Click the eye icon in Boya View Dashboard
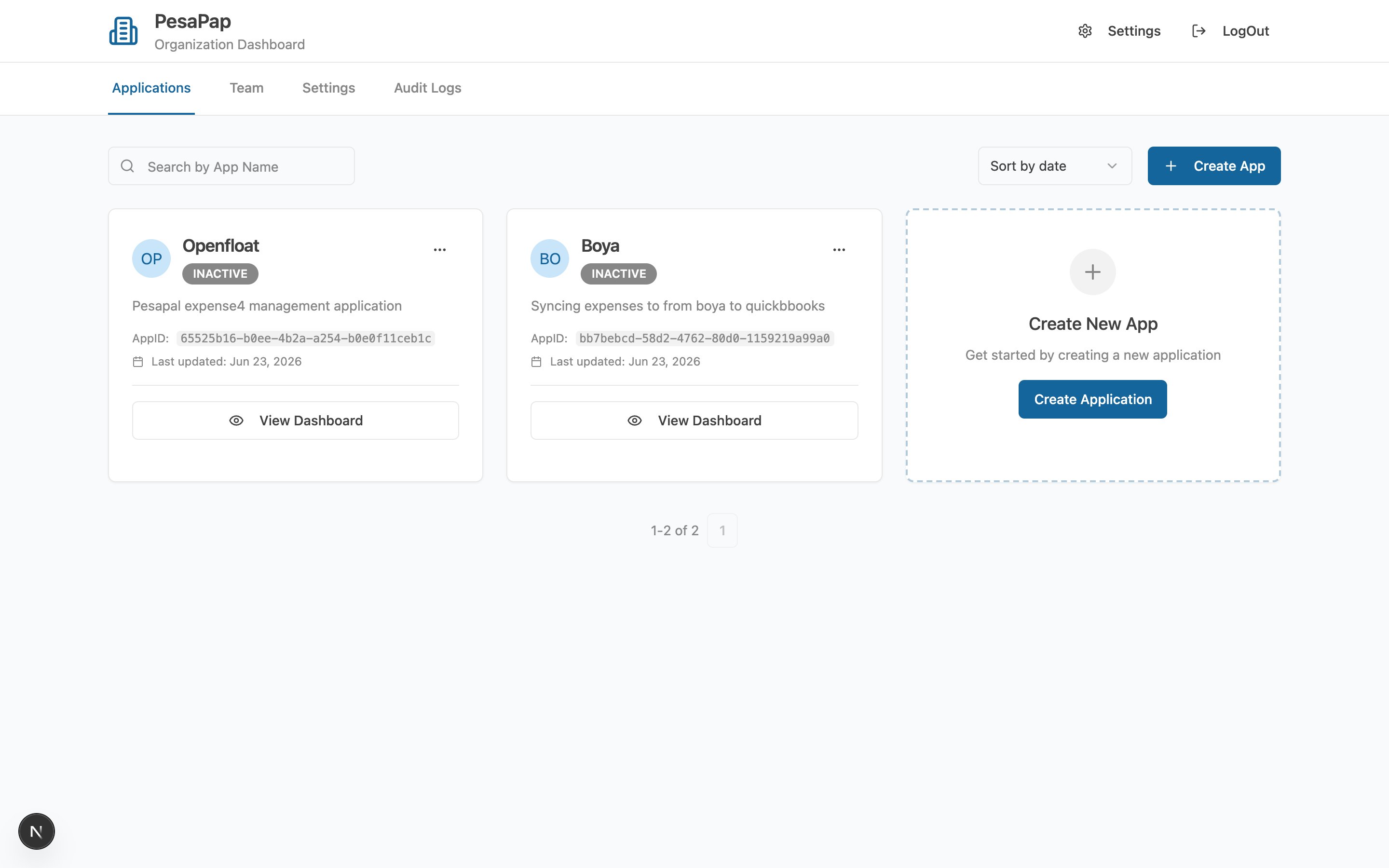Screen dimensions: 1389x868 pyautogui.click(x=634, y=421)
